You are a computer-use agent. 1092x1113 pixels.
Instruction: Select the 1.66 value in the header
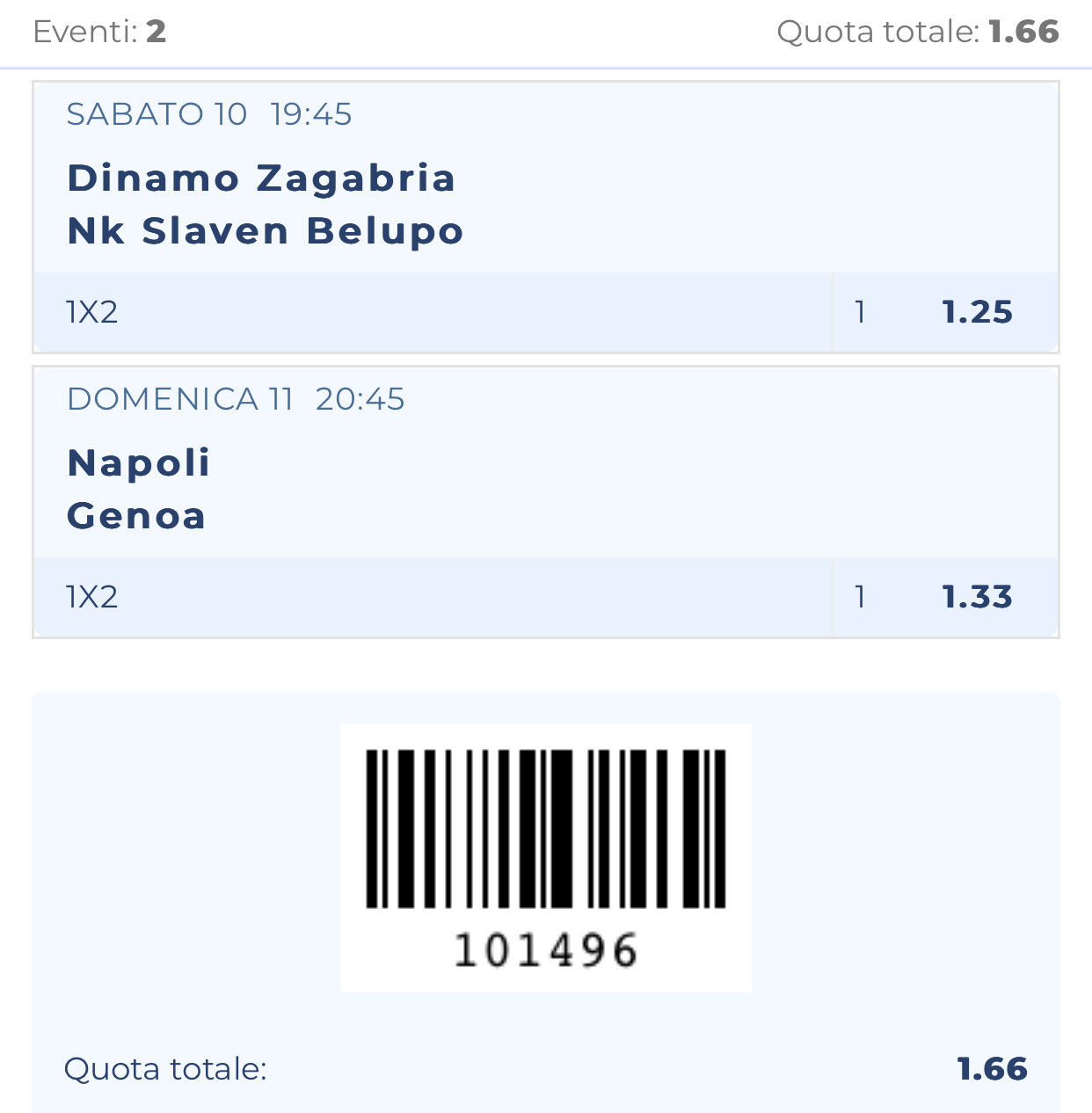(1023, 32)
